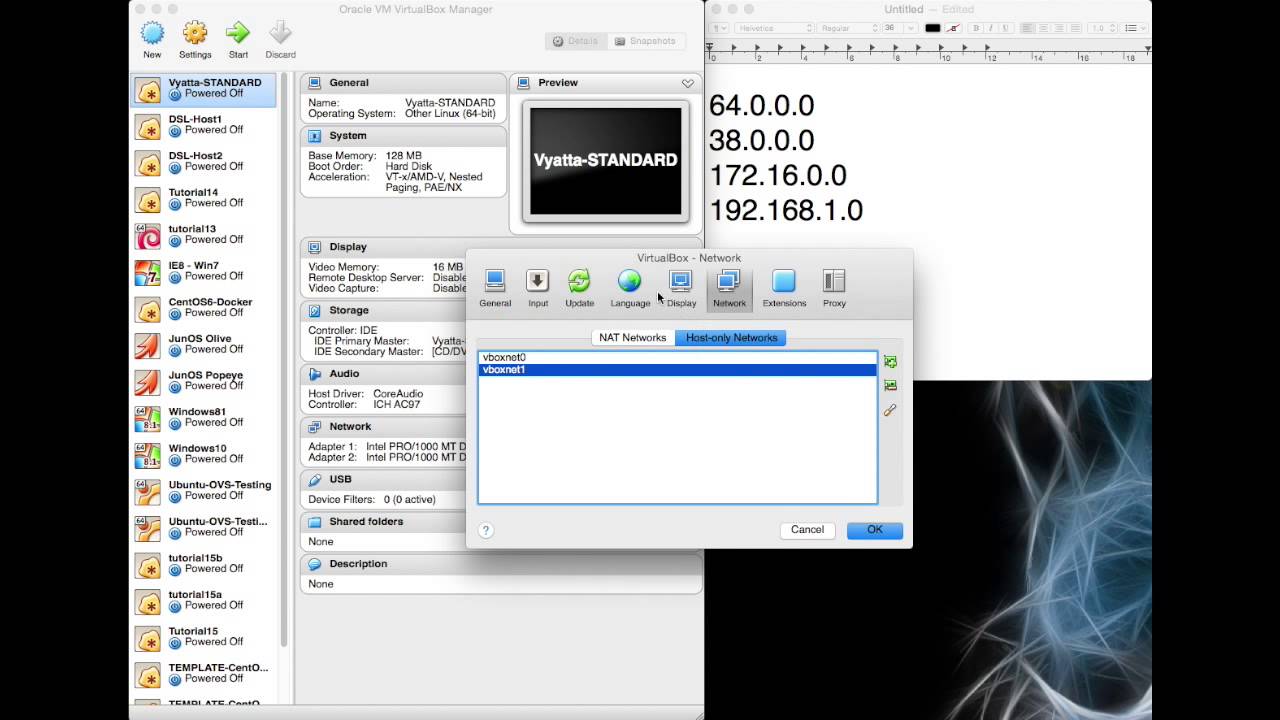This screenshot has width=1280, height=720.
Task: Align text right in TextEdit
Action: click(1059, 28)
